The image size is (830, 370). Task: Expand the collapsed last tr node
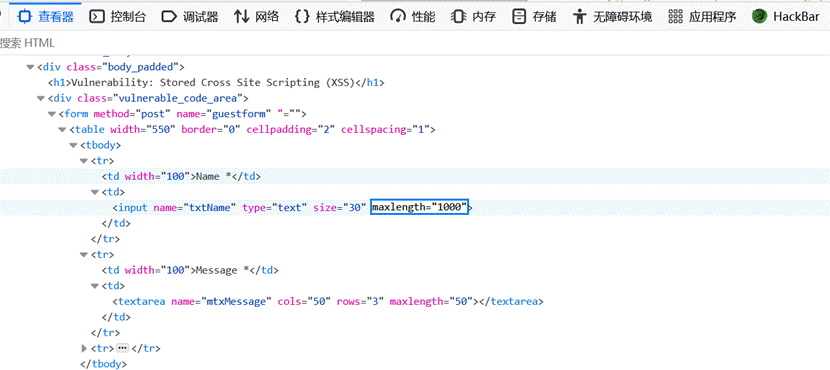coord(84,348)
